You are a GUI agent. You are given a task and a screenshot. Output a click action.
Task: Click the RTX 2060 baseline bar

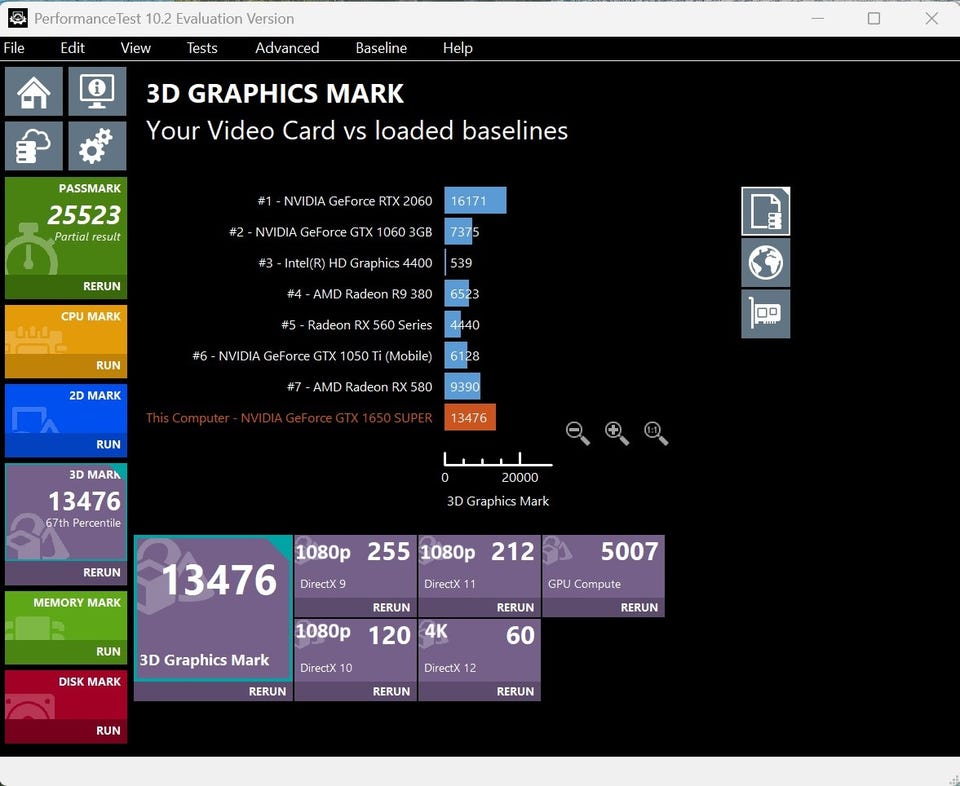(x=475, y=201)
